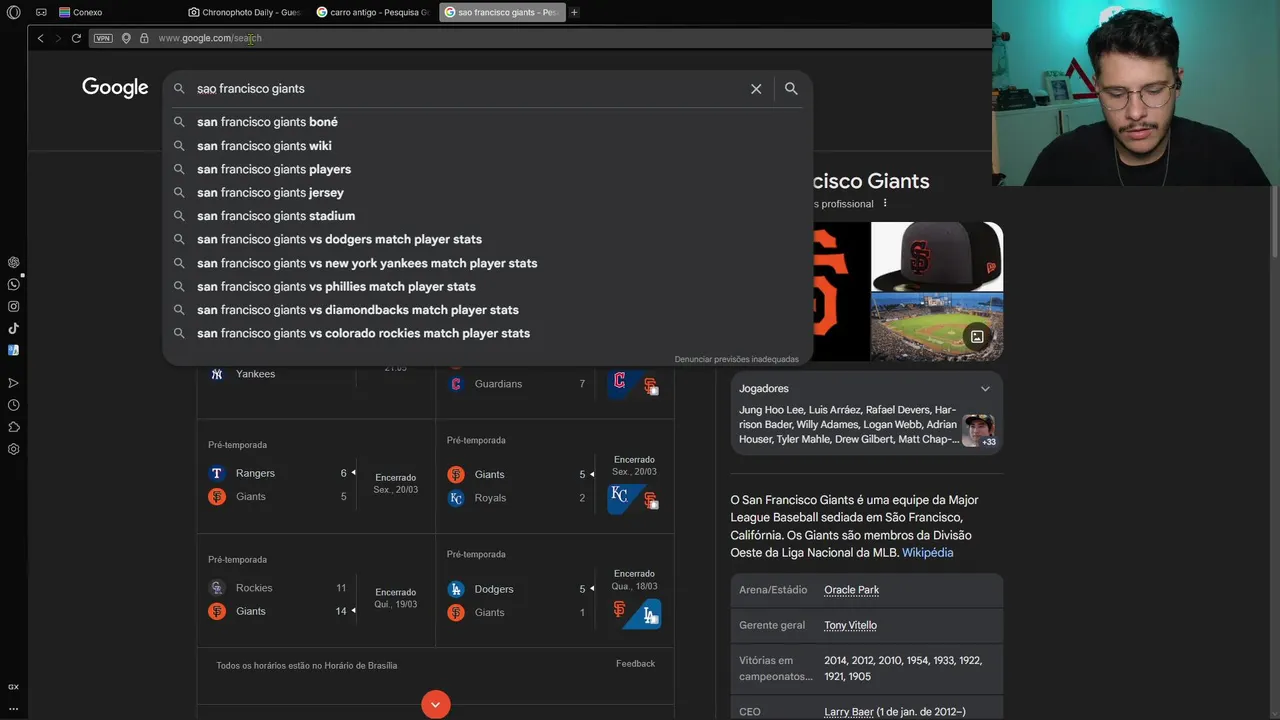Image resolution: width=1280 pixels, height=720 pixels.
Task: Switch to the carro antigo tab
Action: pos(372,12)
